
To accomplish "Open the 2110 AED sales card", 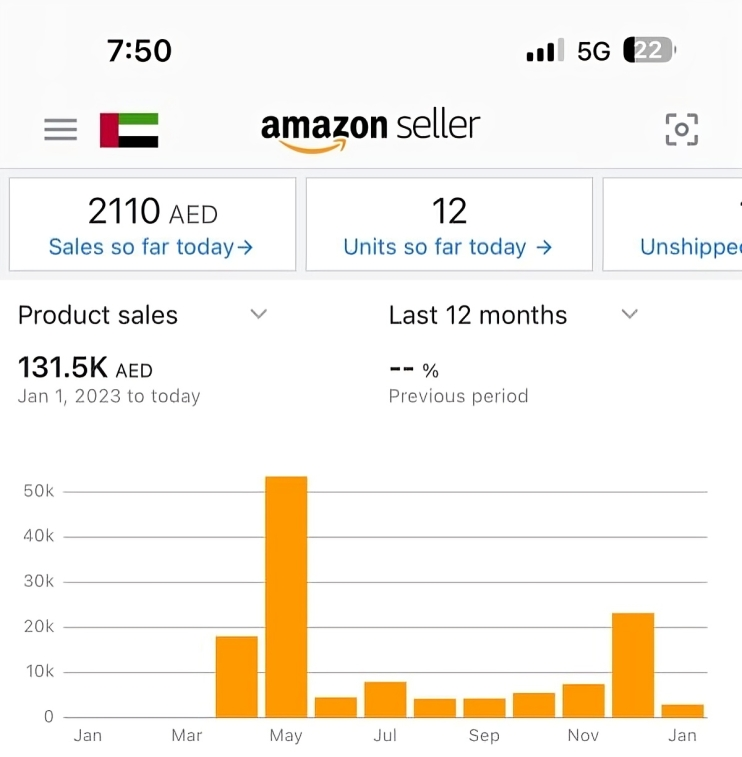I will click(x=153, y=224).
